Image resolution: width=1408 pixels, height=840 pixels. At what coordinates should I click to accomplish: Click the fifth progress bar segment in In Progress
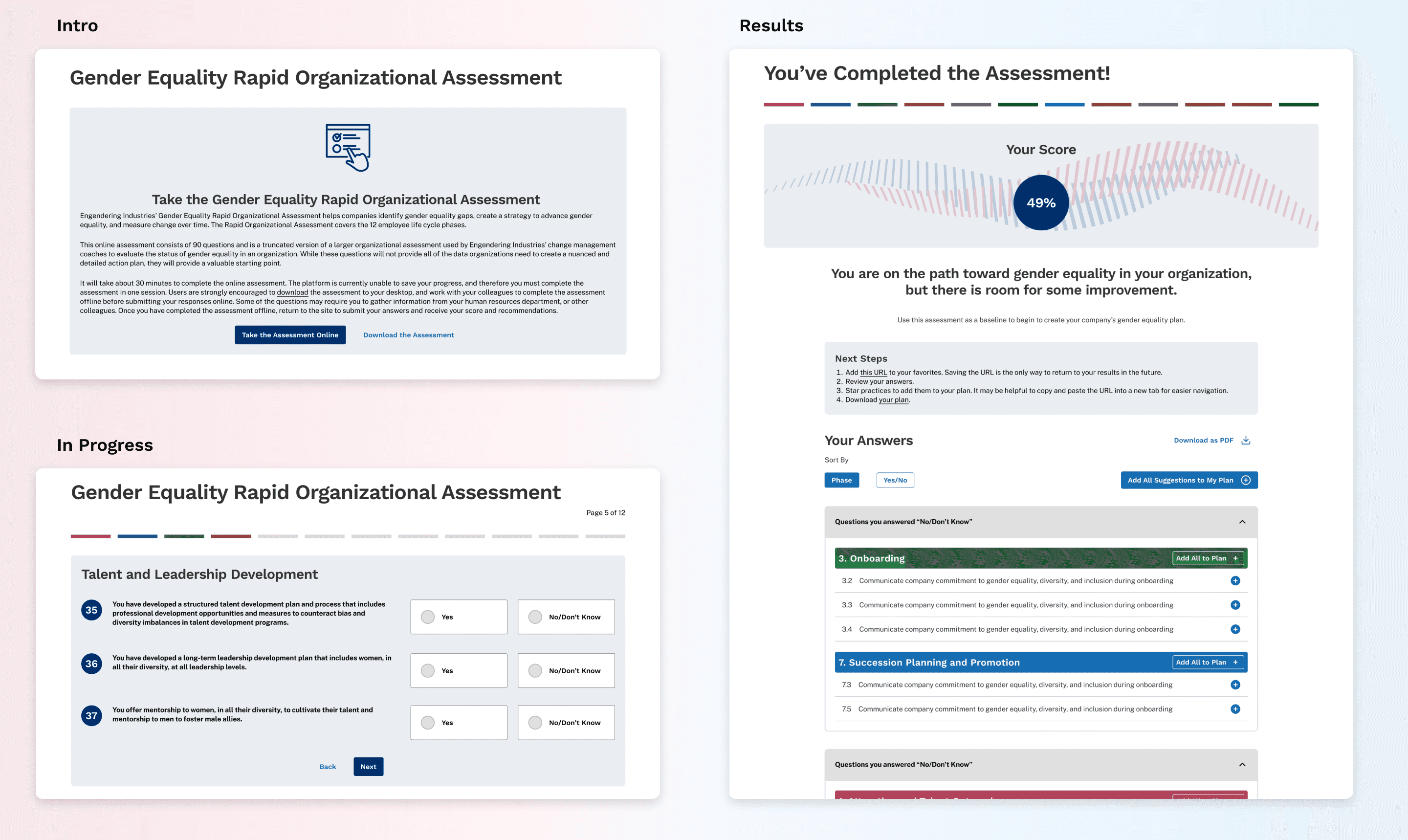point(277,536)
